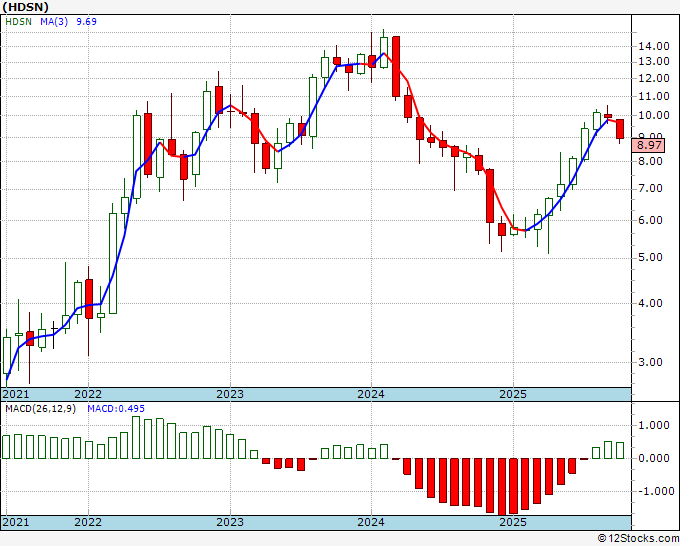Click the 12.00 price axis label
The height and width of the screenshot is (546, 680).
(654, 78)
